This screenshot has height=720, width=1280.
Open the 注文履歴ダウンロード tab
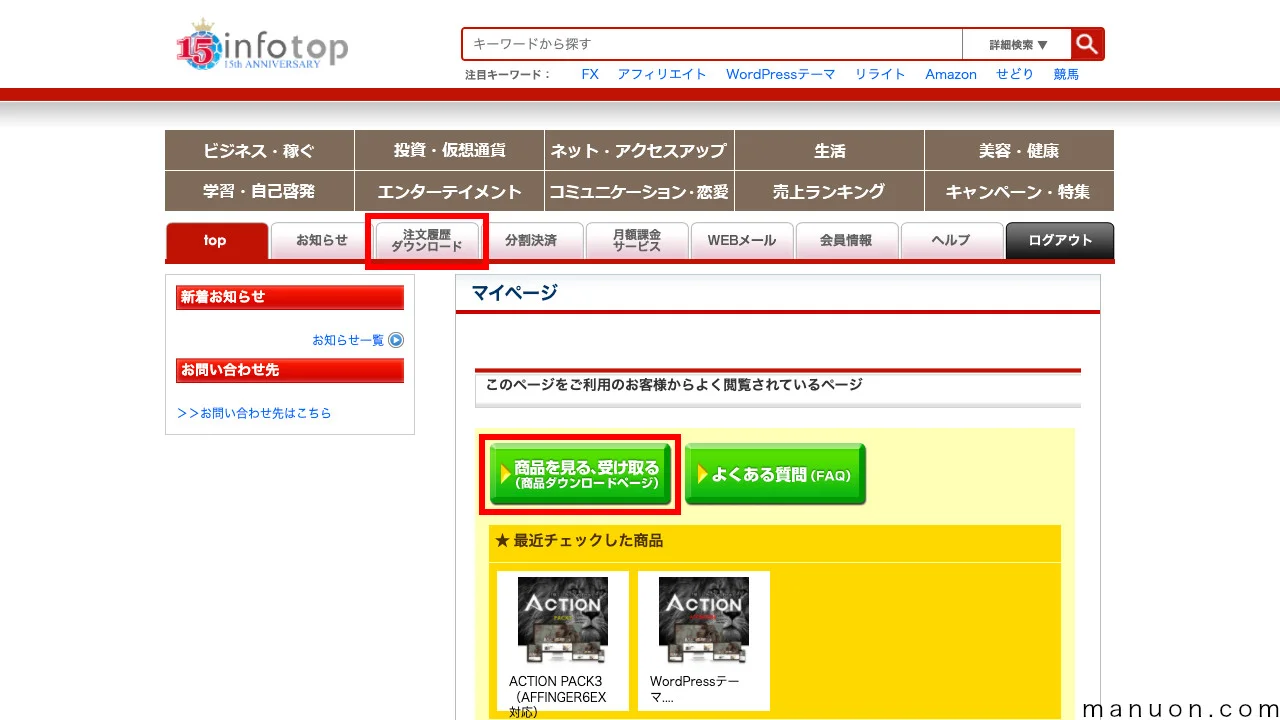click(x=427, y=240)
